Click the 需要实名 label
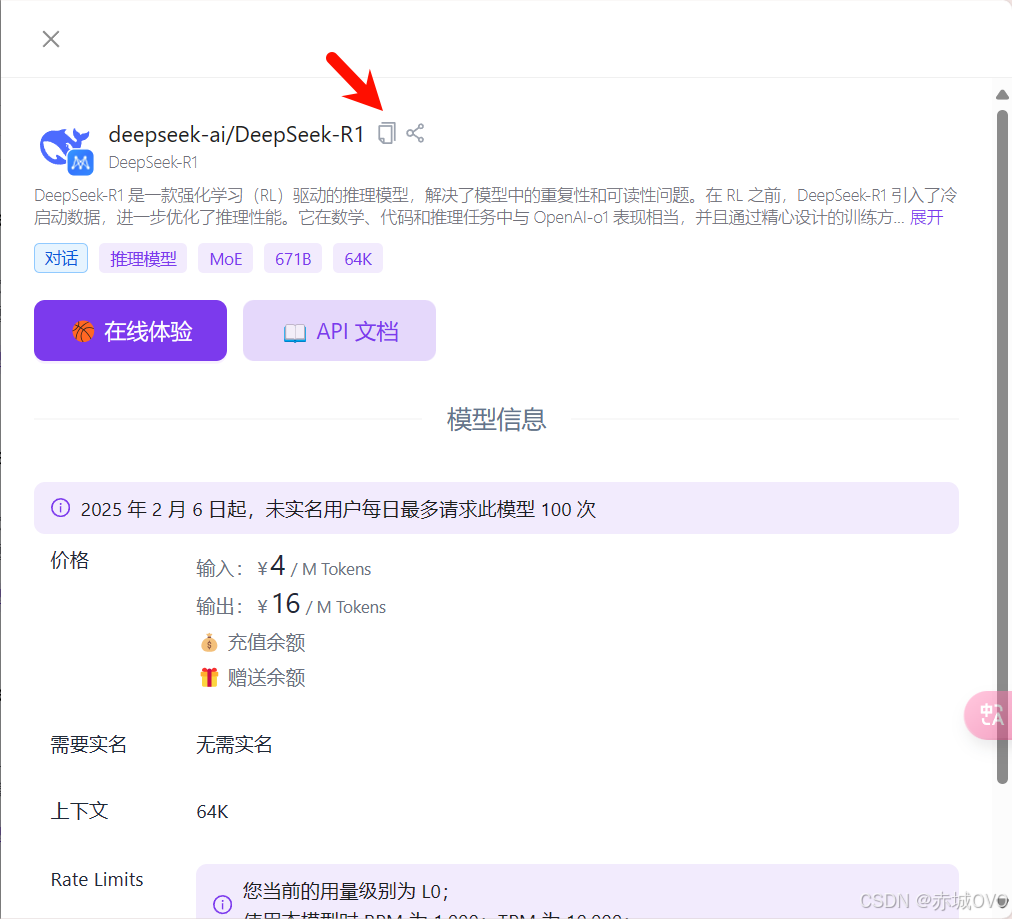The image size is (1012, 919). (88, 744)
